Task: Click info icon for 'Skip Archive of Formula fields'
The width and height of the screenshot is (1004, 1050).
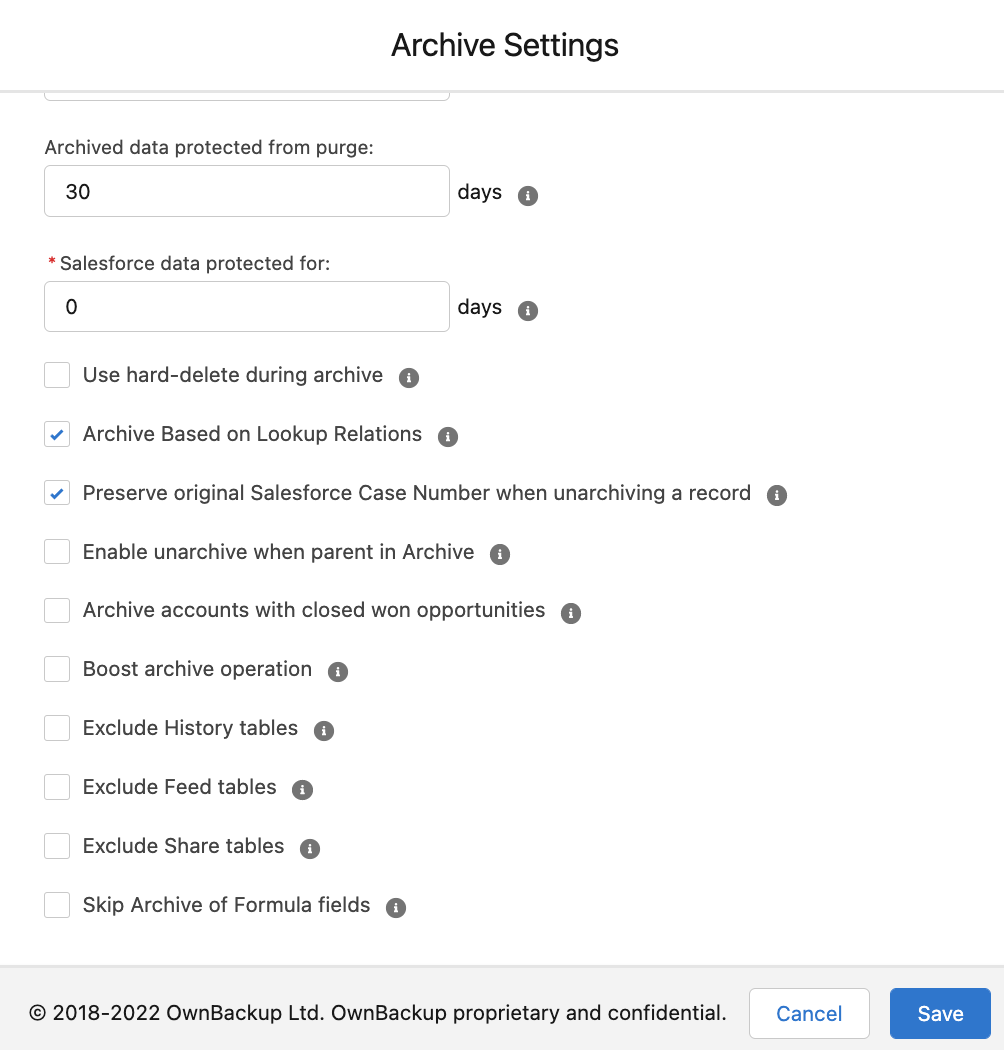Action: [x=395, y=907]
